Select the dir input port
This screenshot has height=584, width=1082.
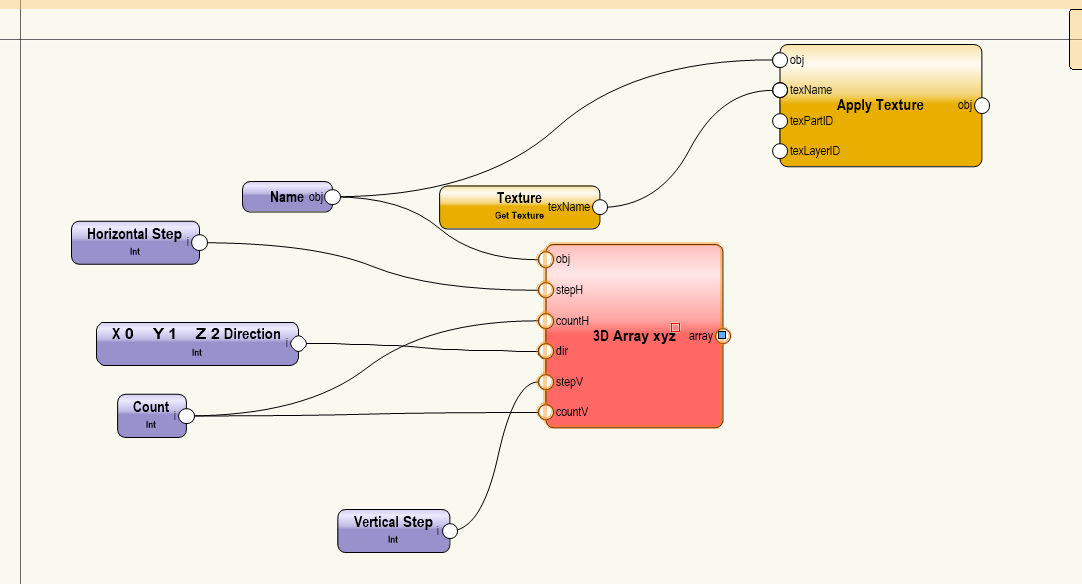[545, 351]
